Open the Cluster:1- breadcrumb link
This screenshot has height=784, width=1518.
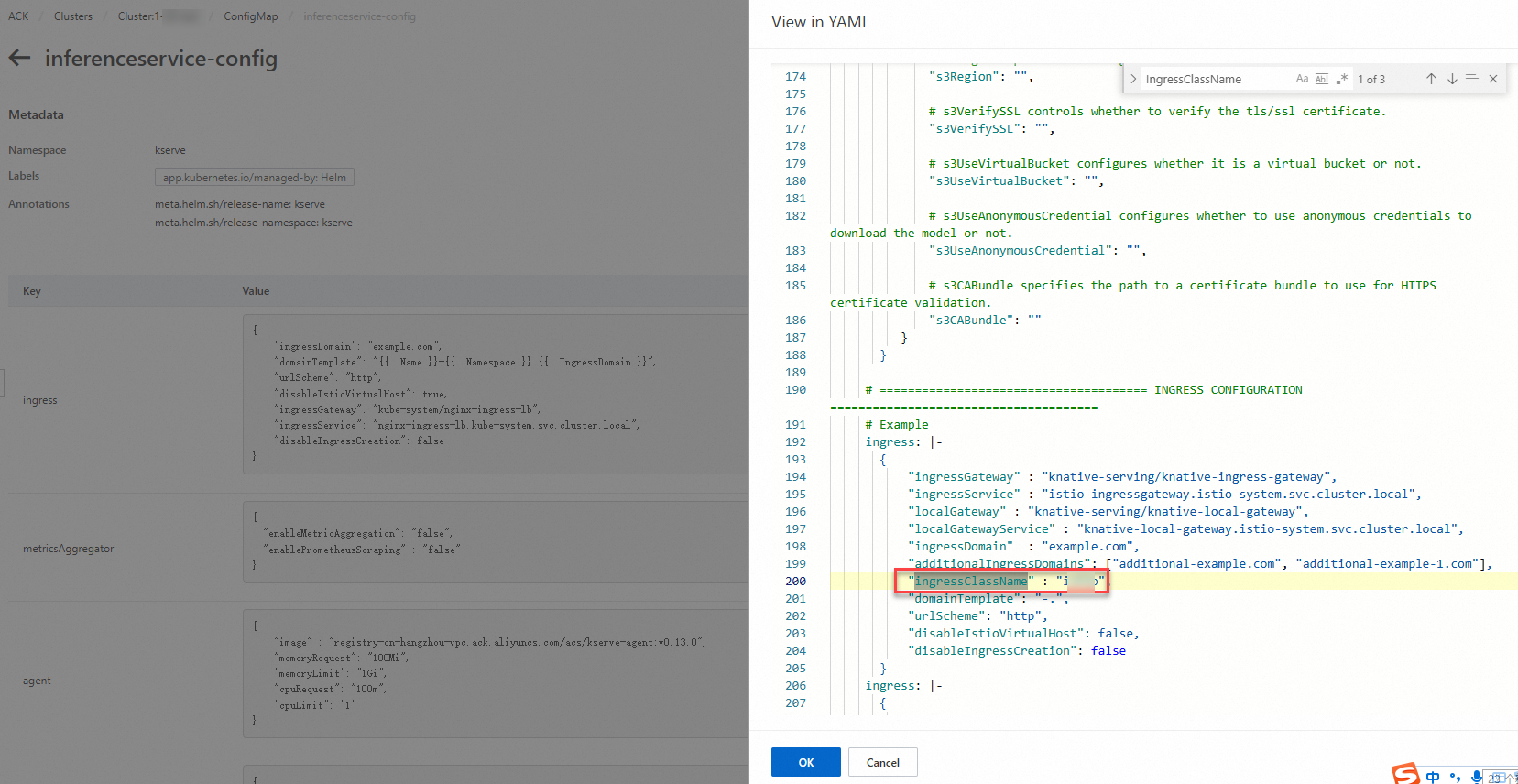coord(158,16)
